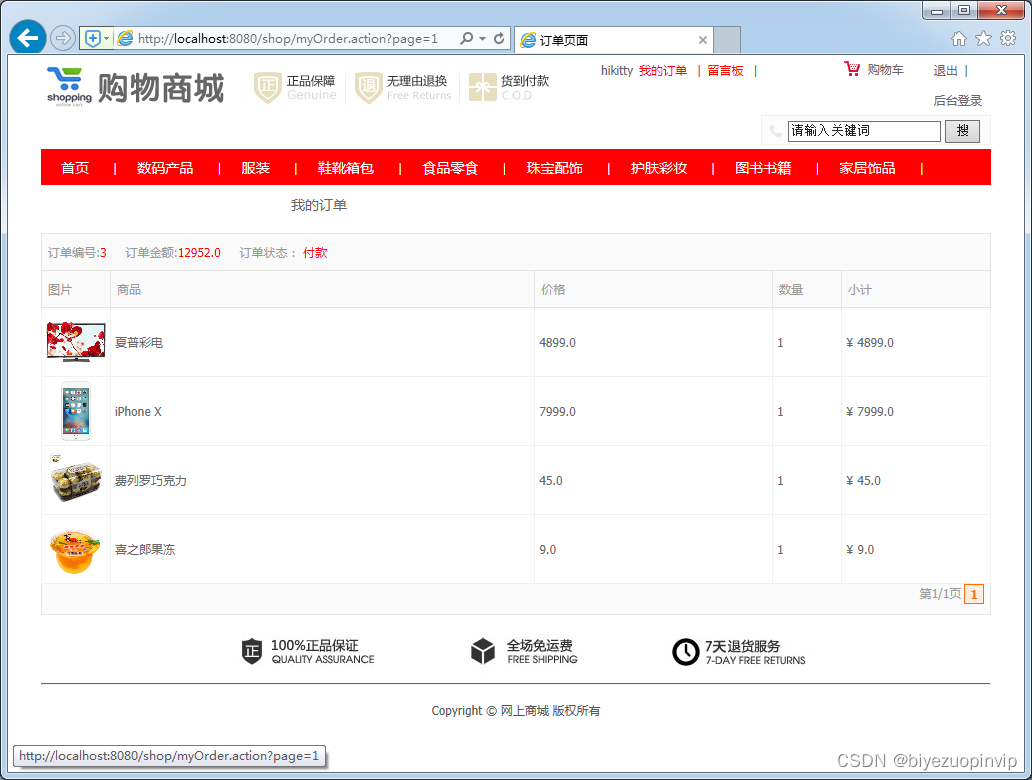Open the 后台登录 admin login link
1032x780 pixels.
coord(958,101)
